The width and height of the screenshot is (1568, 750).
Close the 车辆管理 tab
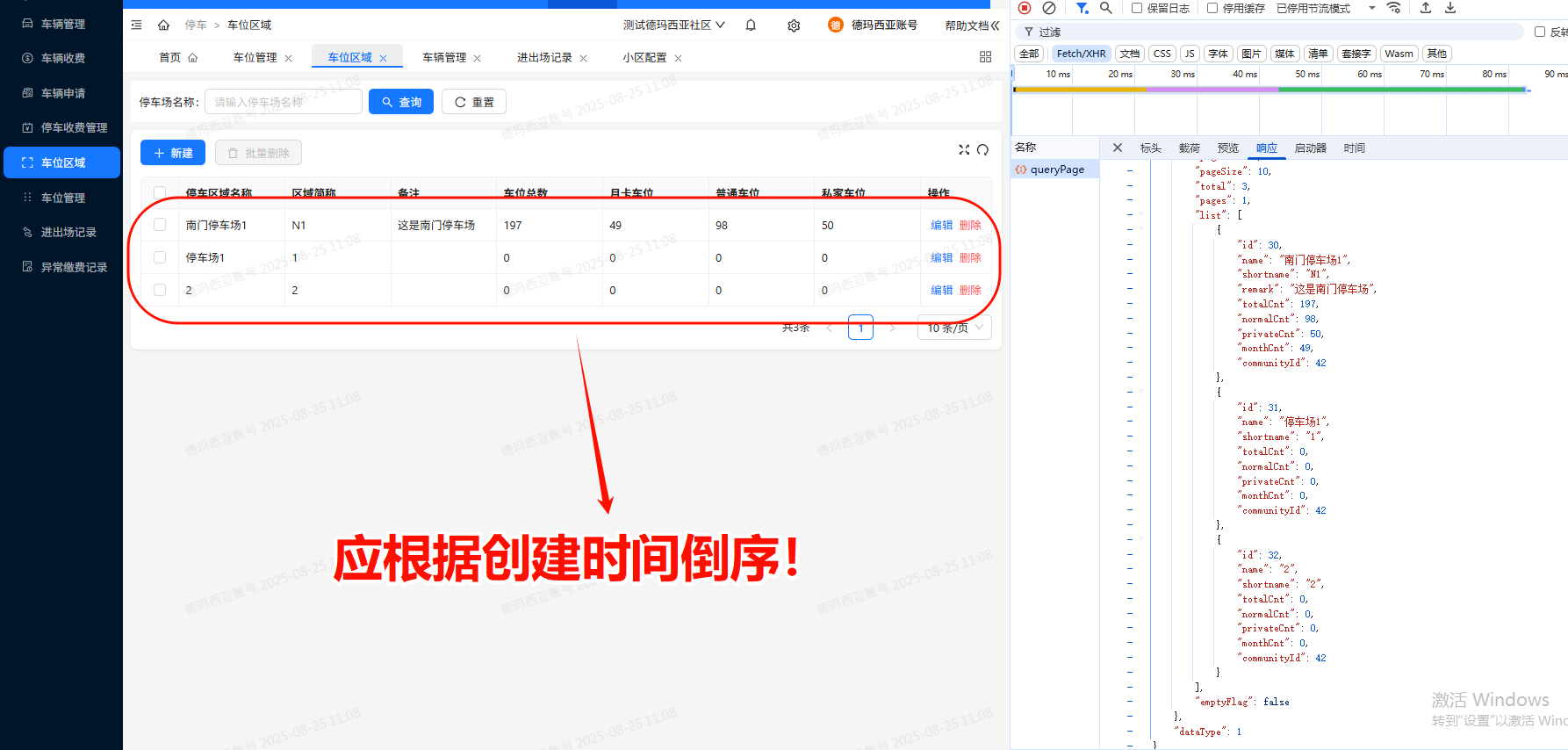tap(478, 58)
